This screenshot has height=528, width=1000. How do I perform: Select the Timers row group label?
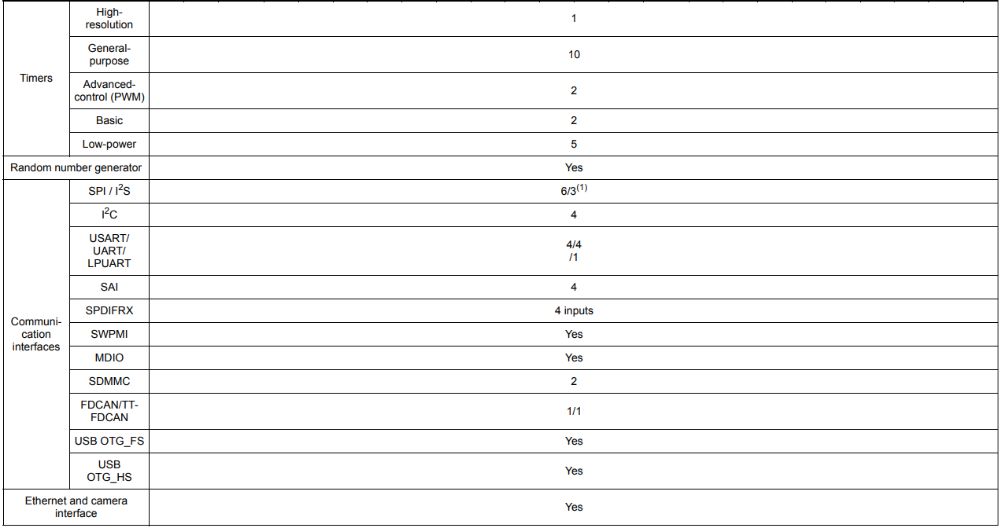[36, 79]
